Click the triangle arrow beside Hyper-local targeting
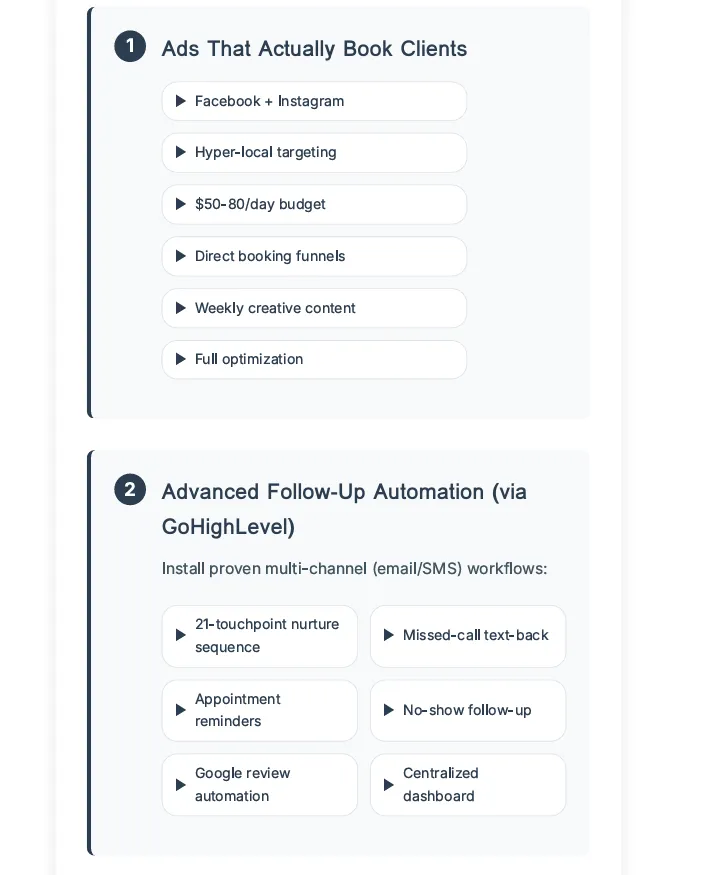Viewport: 701px width, 875px height. pyautogui.click(x=181, y=152)
